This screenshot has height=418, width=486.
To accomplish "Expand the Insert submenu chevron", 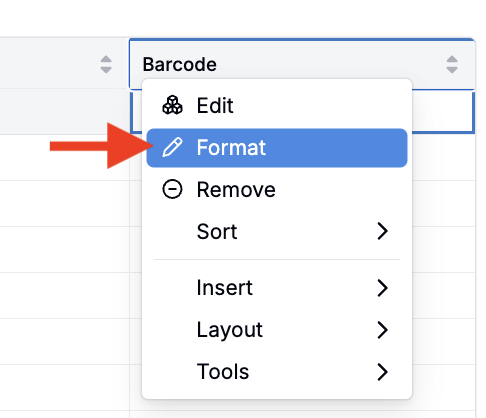I will point(382,288).
